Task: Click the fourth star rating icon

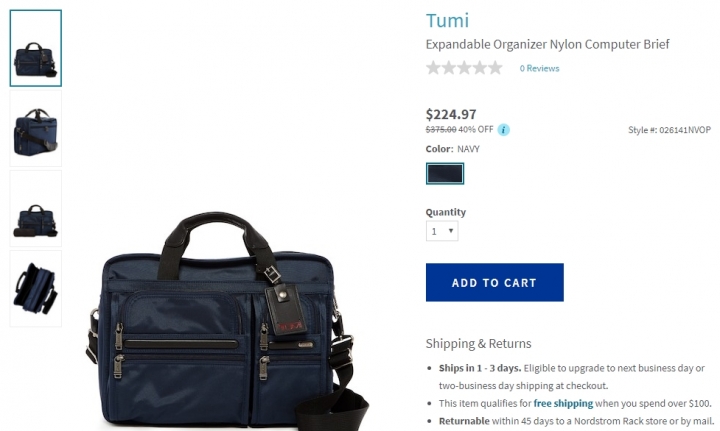Action: (x=480, y=68)
